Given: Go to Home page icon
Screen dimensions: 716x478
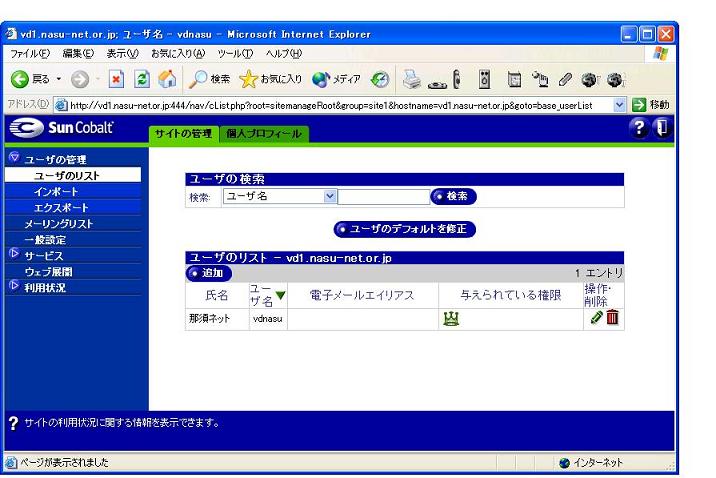Looking at the screenshot, I should 167,79.
